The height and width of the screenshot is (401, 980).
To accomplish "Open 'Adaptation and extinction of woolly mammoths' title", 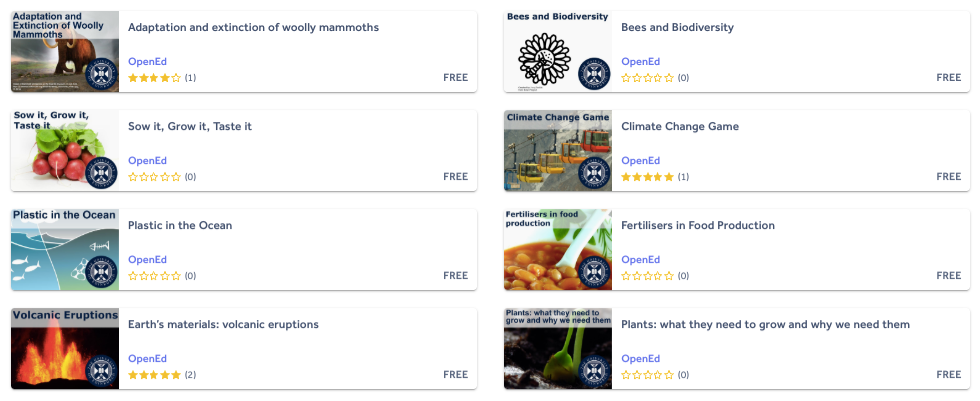I will coord(253,27).
